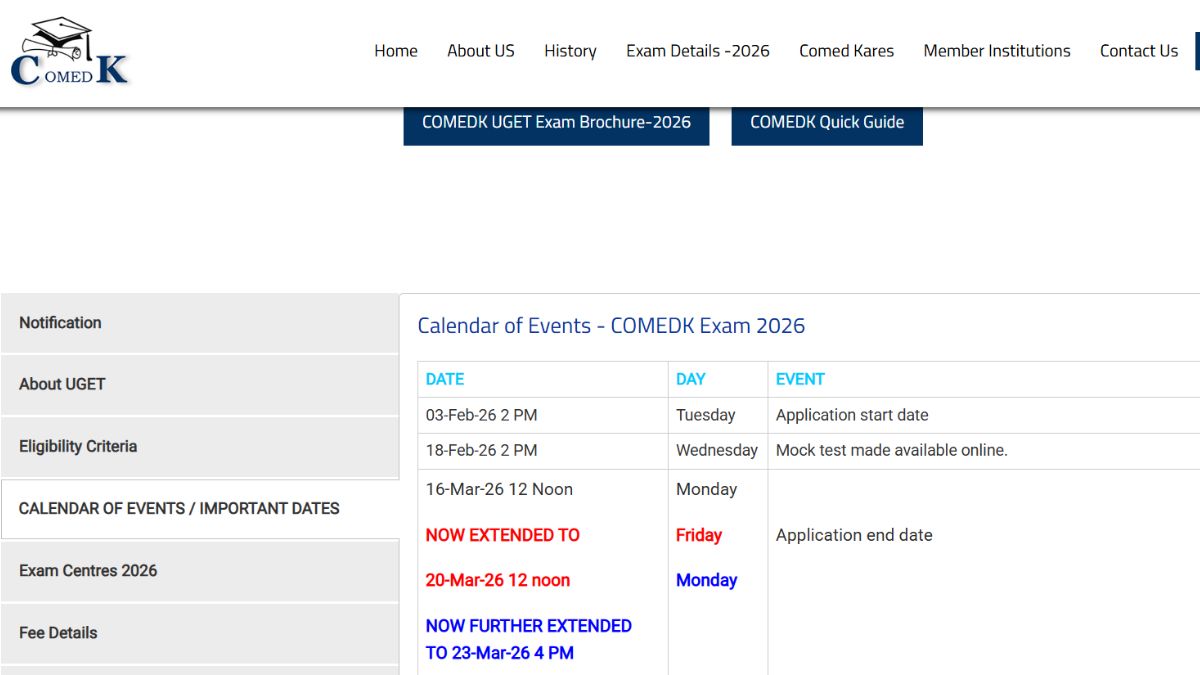Viewport: 1200px width, 675px height.
Task: Select the About UGET sidebar tab
Action: click(200, 384)
